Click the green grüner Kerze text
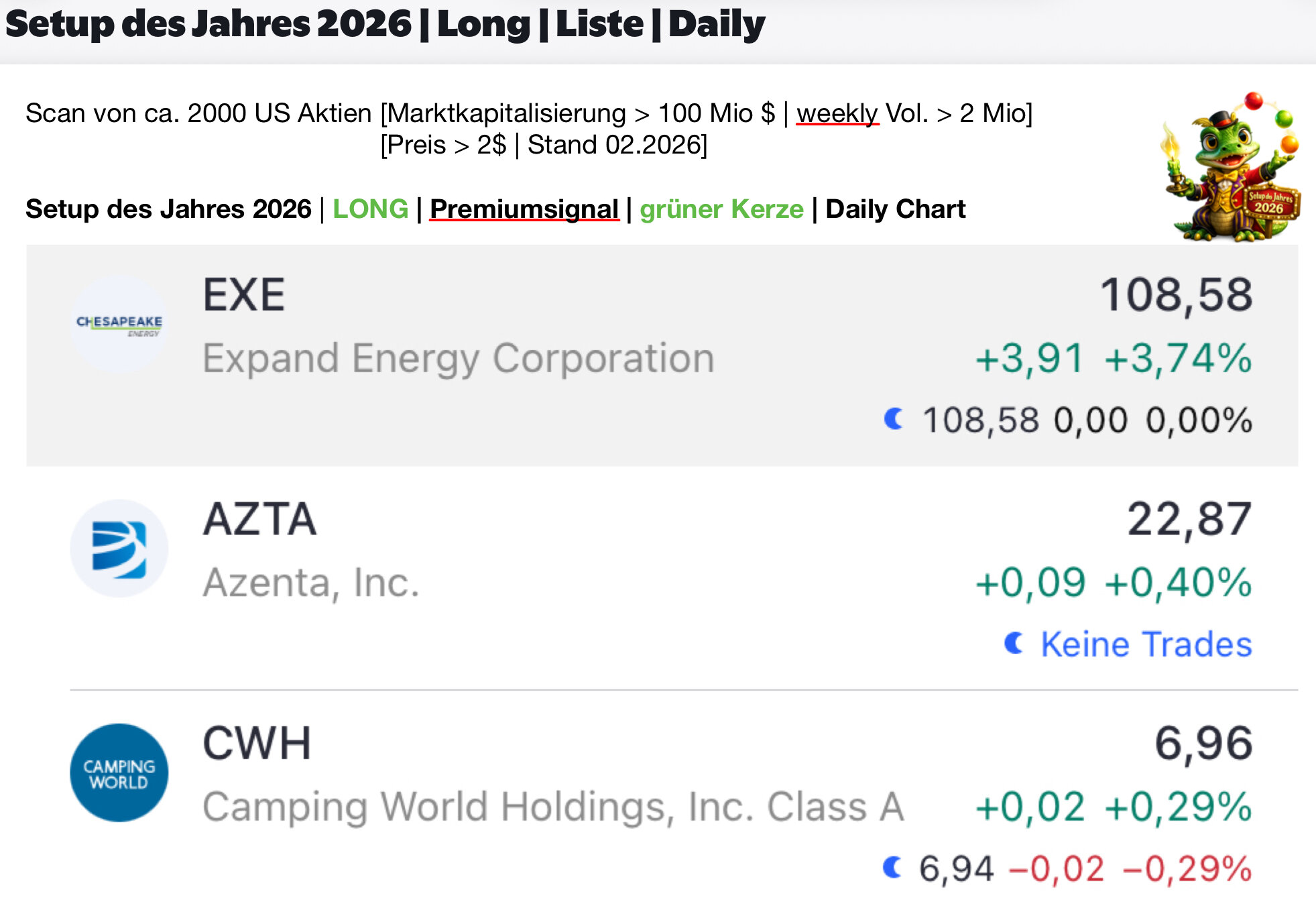This screenshot has width=1316, height=908. [x=721, y=209]
